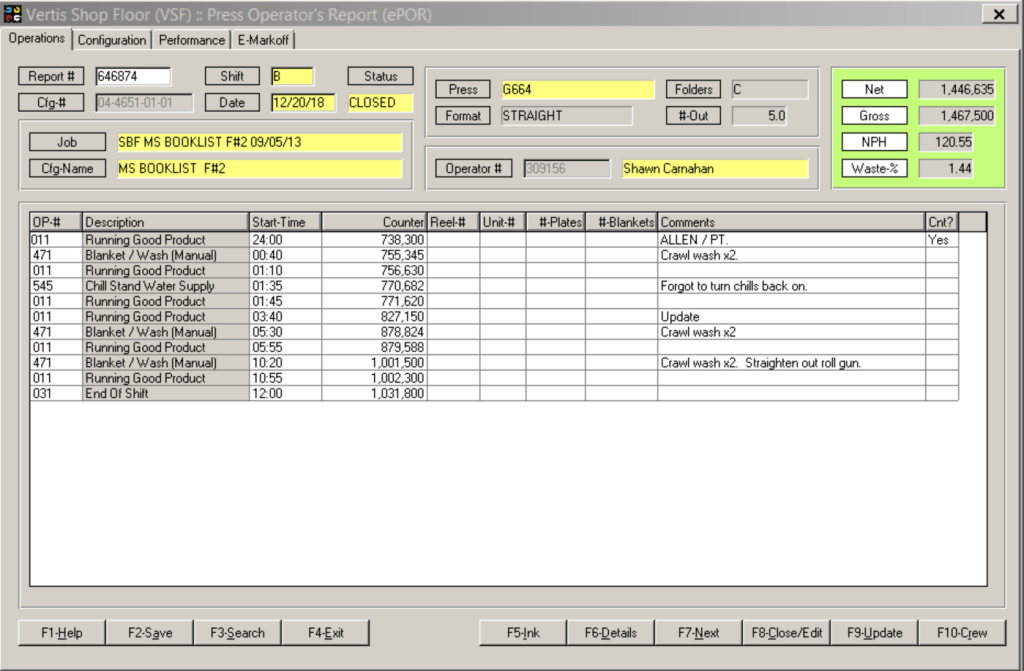Click the Shift field showing B
Image resolution: width=1024 pixels, height=671 pixels.
(292, 77)
